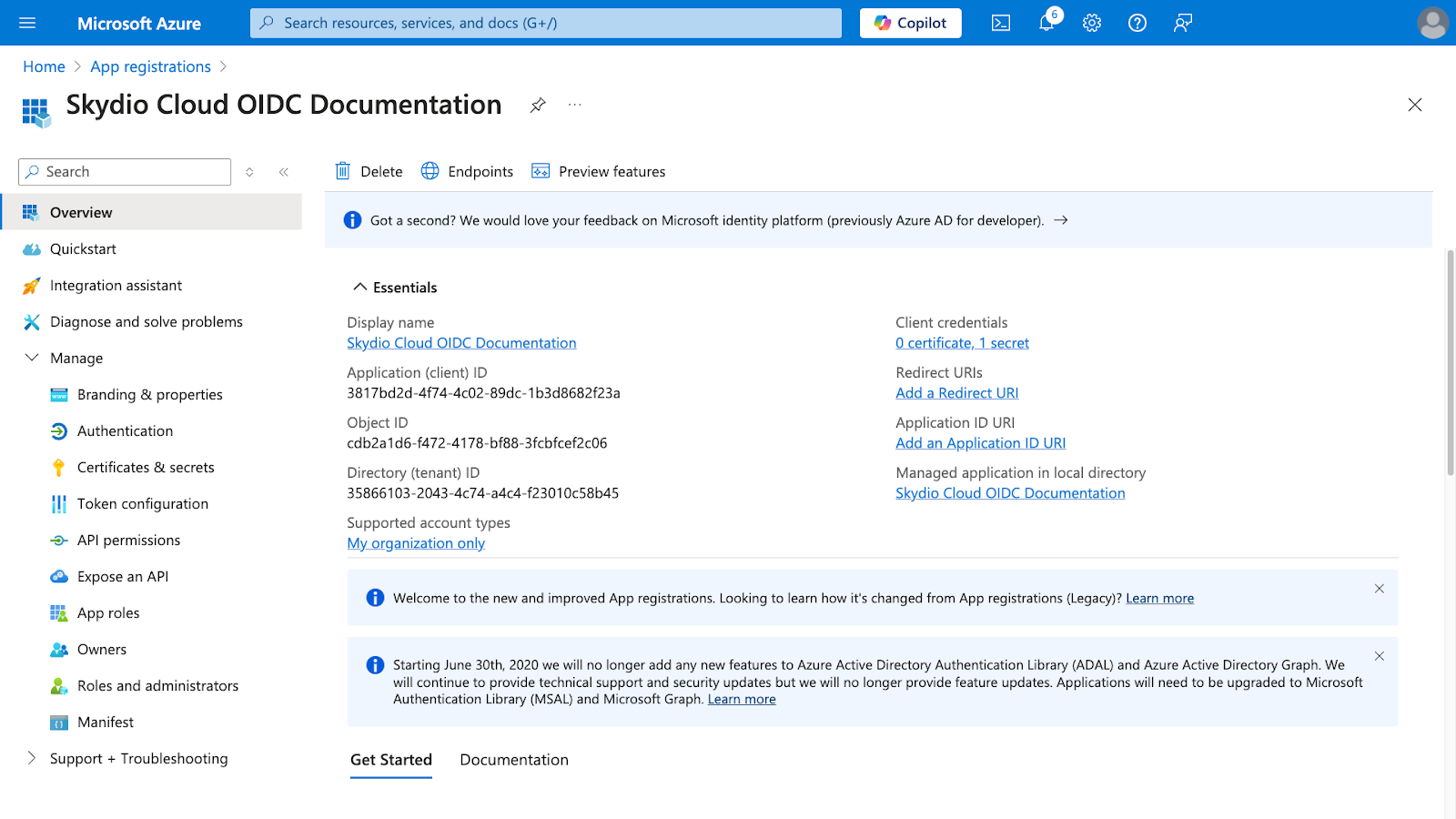The width and height of the screenshot is (1456, 819).
Task: Open Branding & properties
Action: click(151, 394)
